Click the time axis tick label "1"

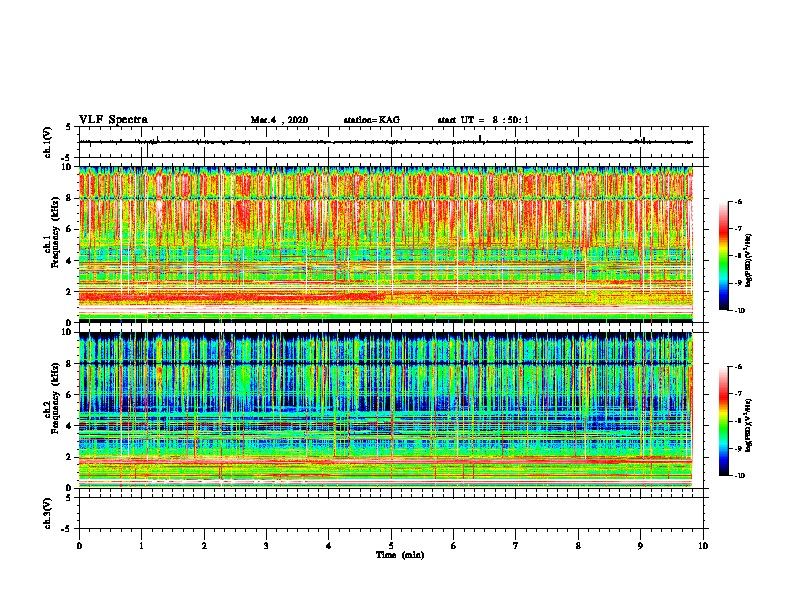[141, 546]
